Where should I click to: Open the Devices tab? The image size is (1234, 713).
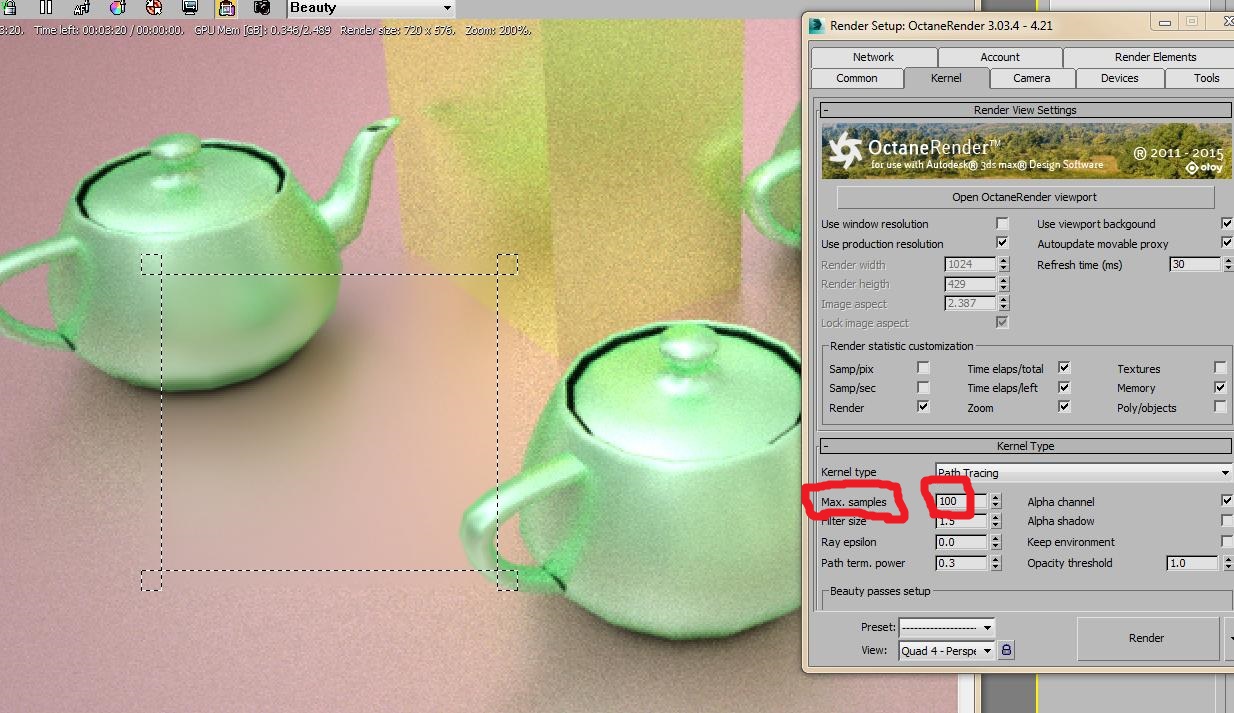[x=1119, y=78]
